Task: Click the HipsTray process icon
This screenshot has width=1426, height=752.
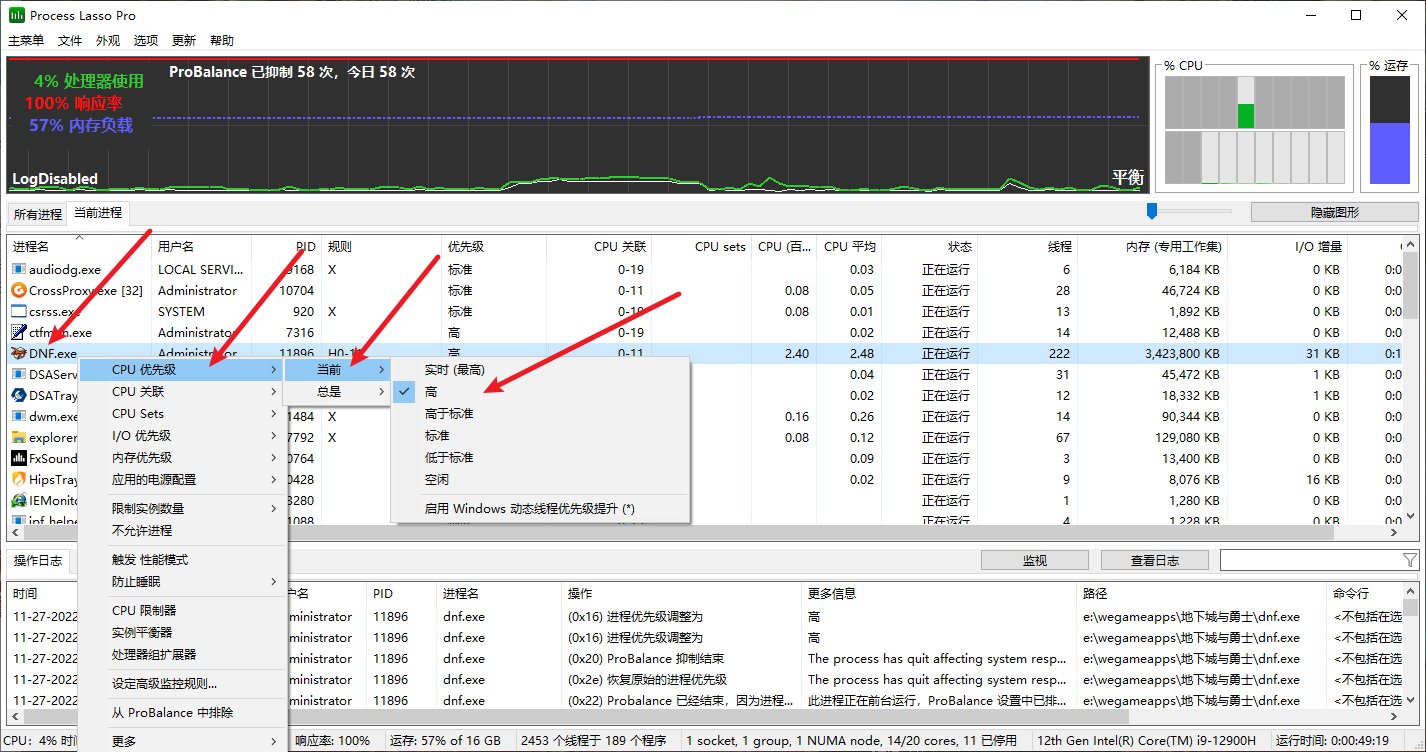Action: pos(18,479)
